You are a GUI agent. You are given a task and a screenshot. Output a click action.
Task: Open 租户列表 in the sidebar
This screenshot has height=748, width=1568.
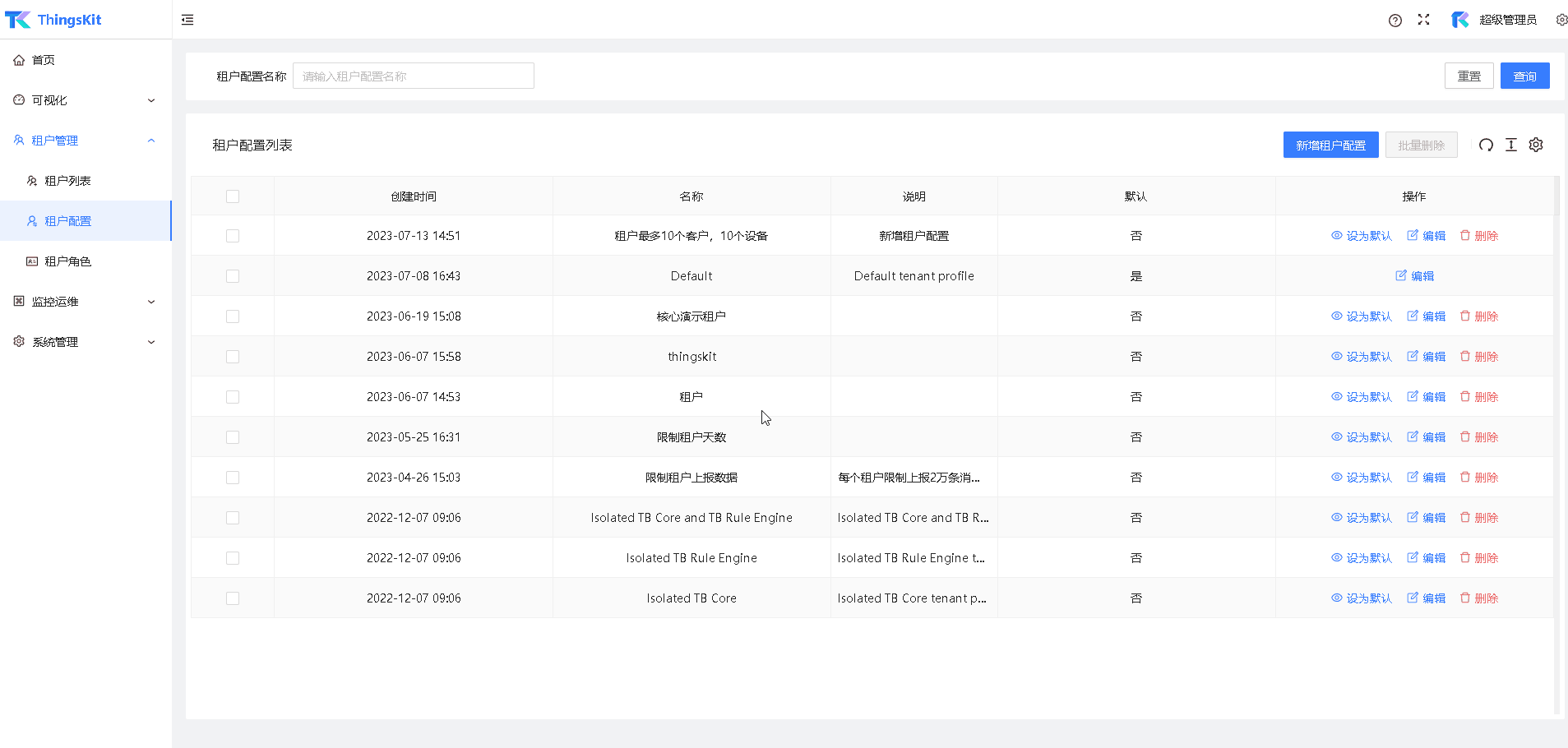(67, 181)
